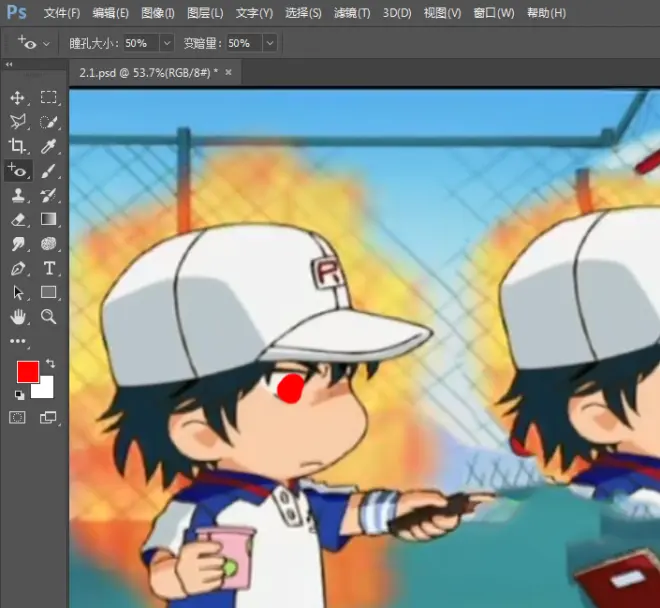Select the Clone Stamp tool
Viewport: 660px width, 608px height.
[18, 195]
